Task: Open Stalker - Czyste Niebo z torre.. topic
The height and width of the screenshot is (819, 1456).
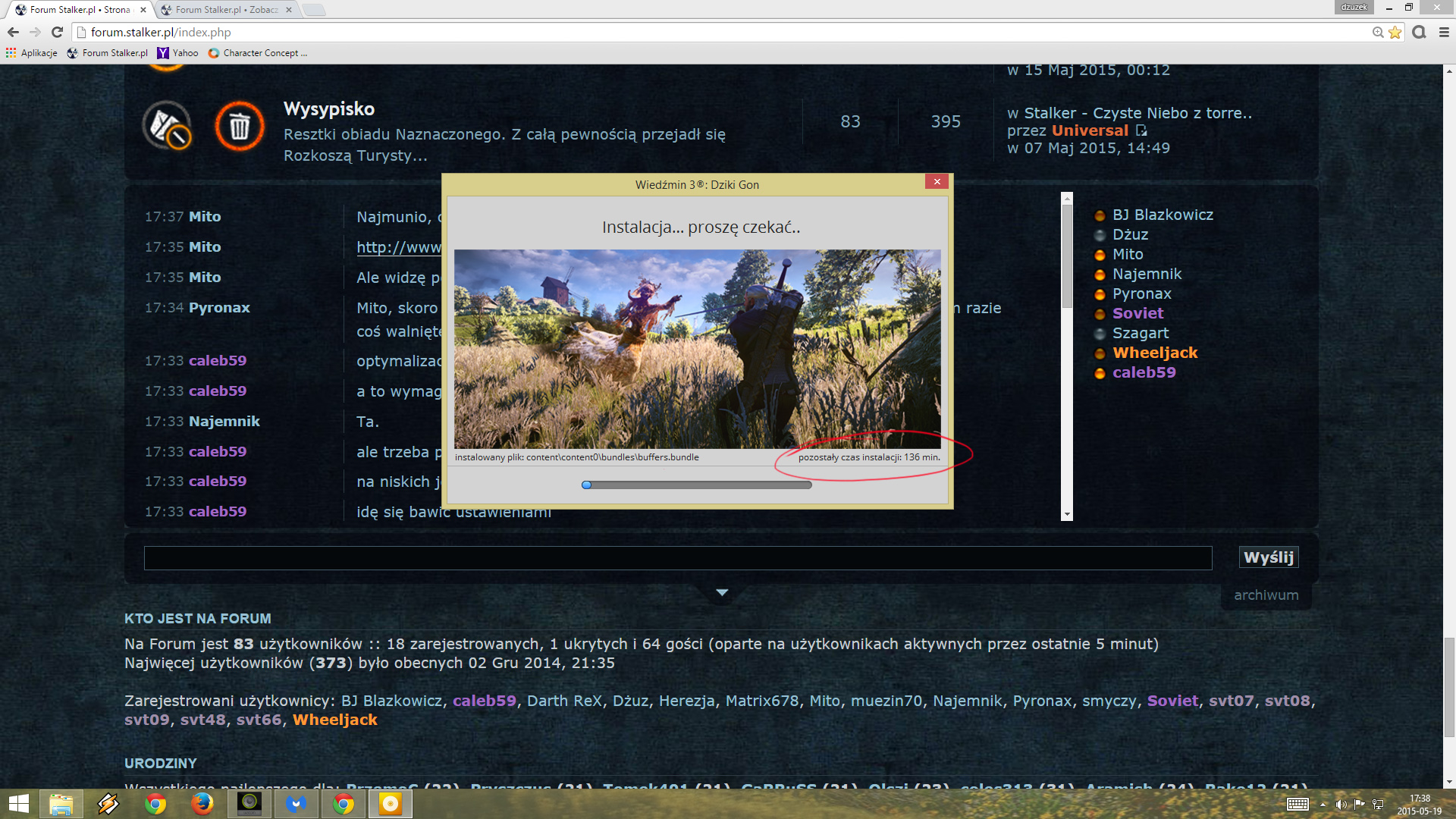Action: 1138,113
